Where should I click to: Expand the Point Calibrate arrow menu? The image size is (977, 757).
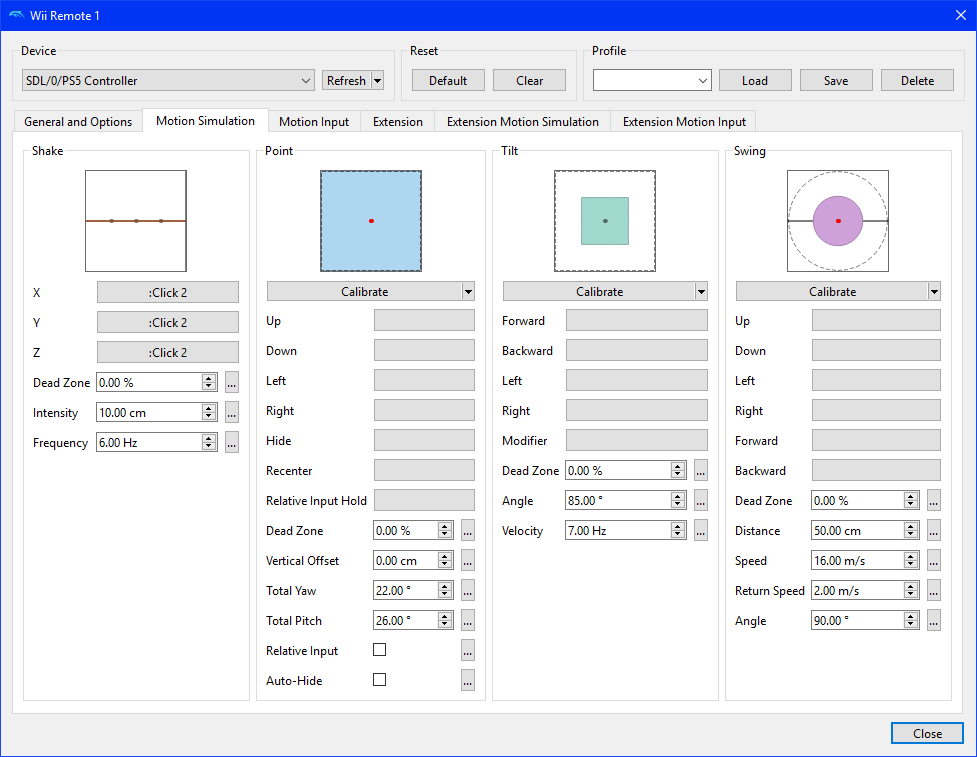(468, 292)
